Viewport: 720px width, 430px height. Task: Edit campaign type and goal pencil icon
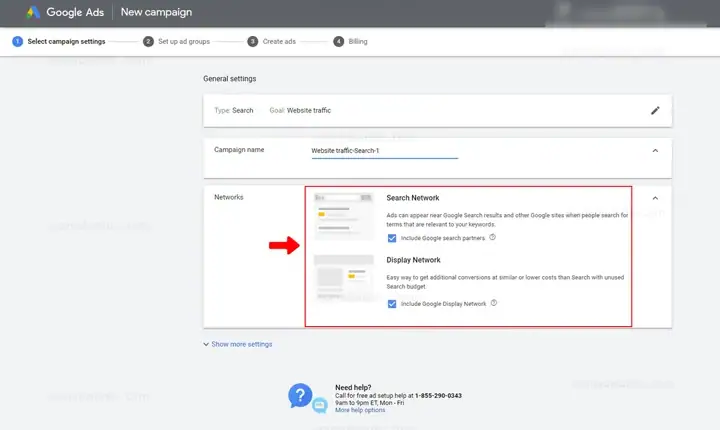click(655, 111)
